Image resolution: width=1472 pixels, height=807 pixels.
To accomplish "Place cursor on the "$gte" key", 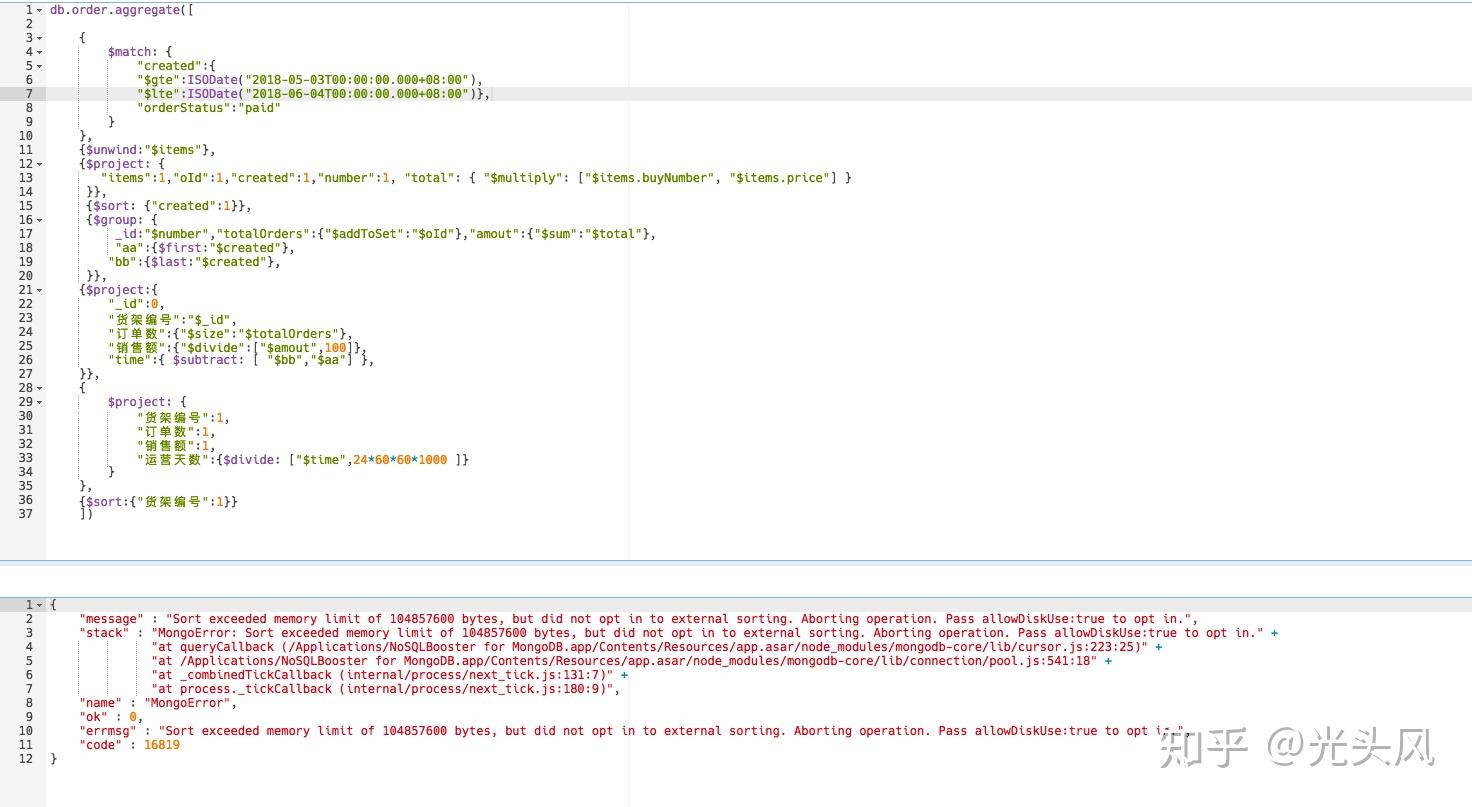I will 159,80.
